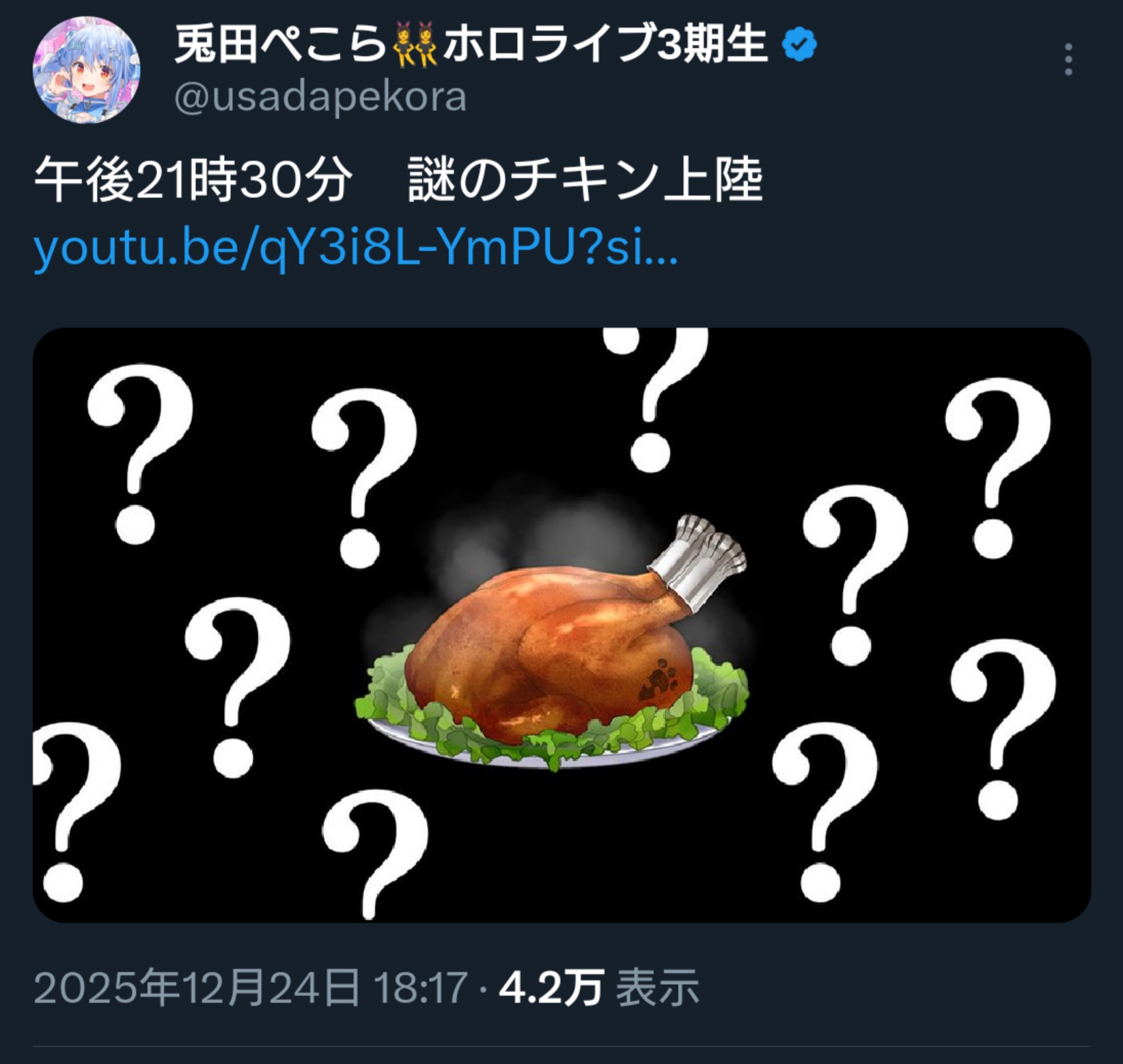Image resolution: width=1123 pixels, height=1064 pixels.
Task: Select the display name 兎田ぺこら
Action: pyautogui.click(x=281, y=45)
